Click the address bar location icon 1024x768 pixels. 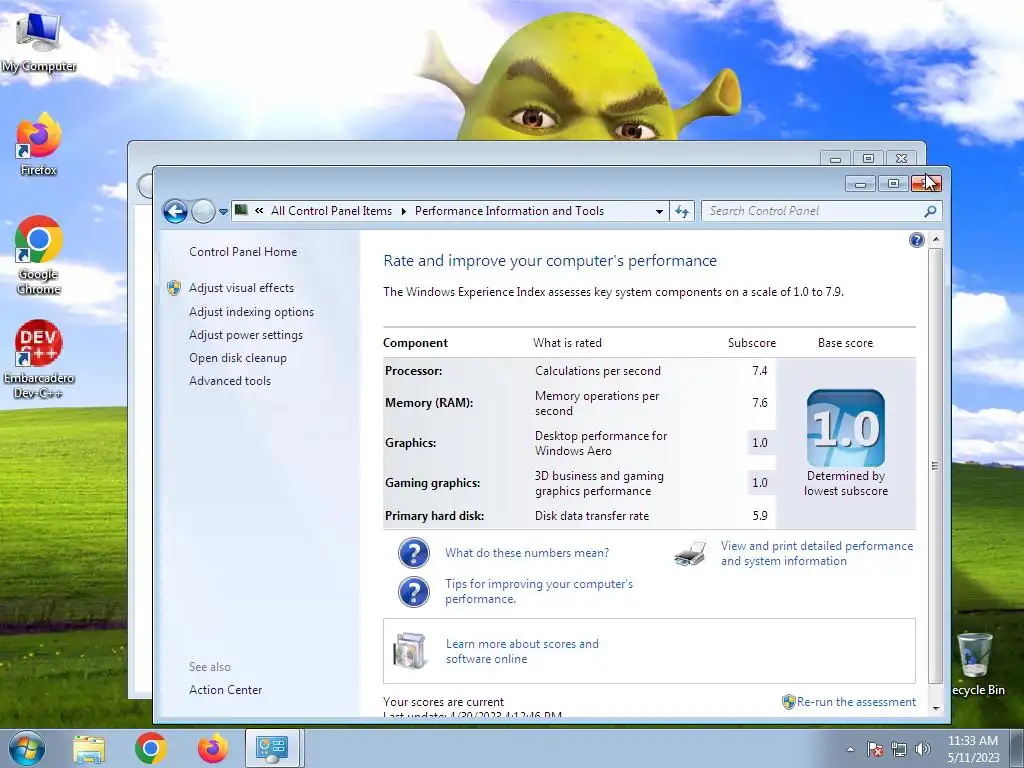[242, 210]
